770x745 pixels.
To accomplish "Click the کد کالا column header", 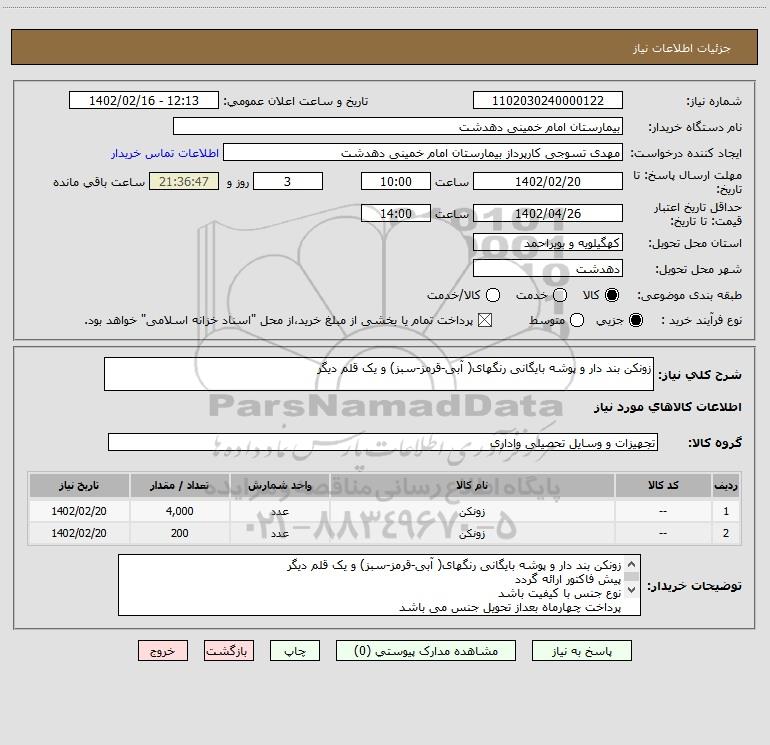I will [x=663, y=485].
